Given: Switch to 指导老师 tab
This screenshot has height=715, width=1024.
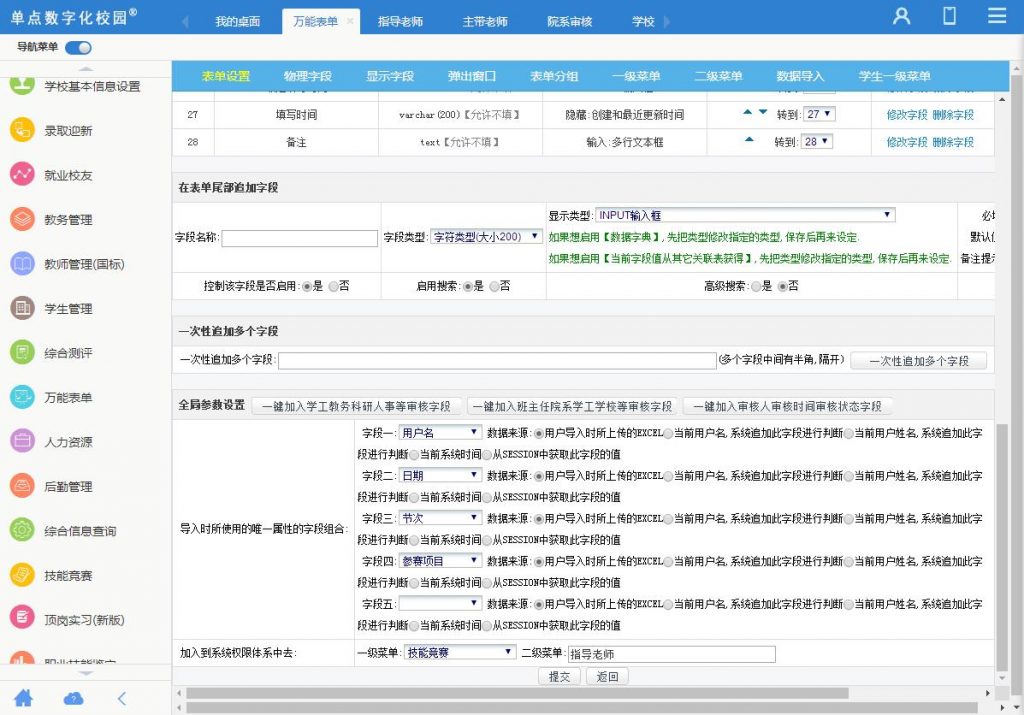Looking at the screenshot, I should point(400,22).
